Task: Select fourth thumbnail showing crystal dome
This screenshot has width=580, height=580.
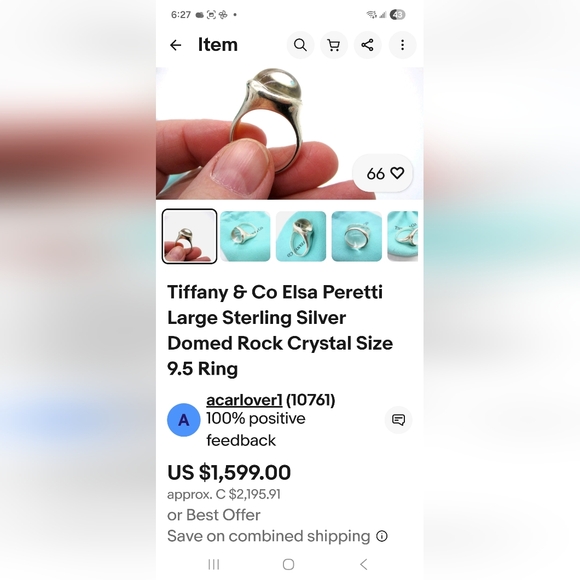Action: point(357,236)
